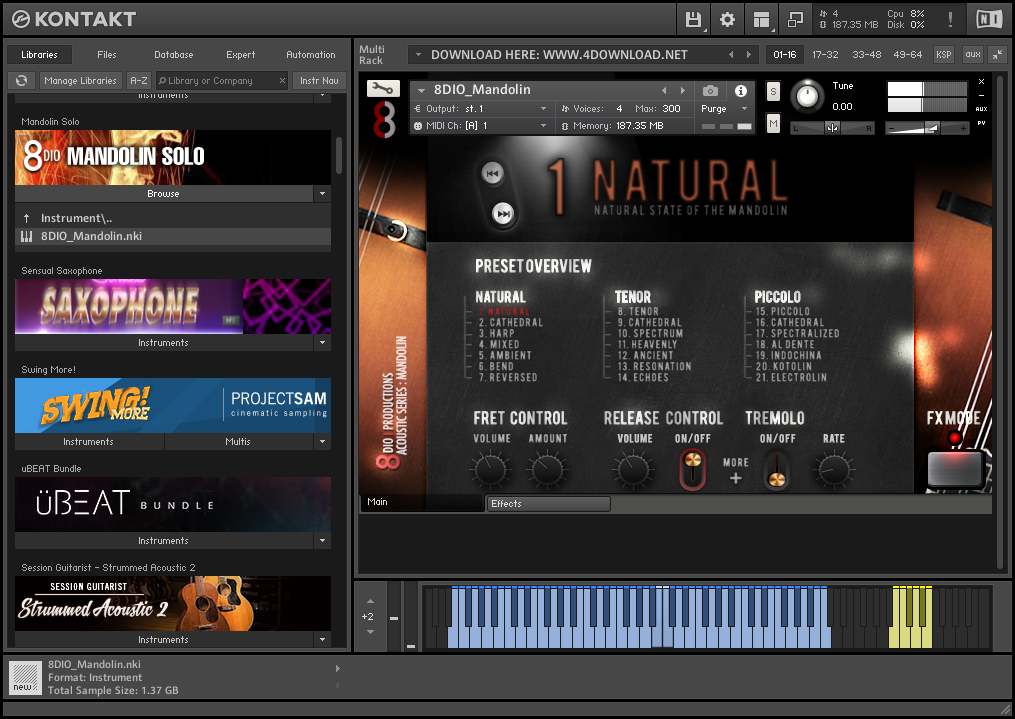
Task: Switch to Files tab
Action: coord(107,54)
